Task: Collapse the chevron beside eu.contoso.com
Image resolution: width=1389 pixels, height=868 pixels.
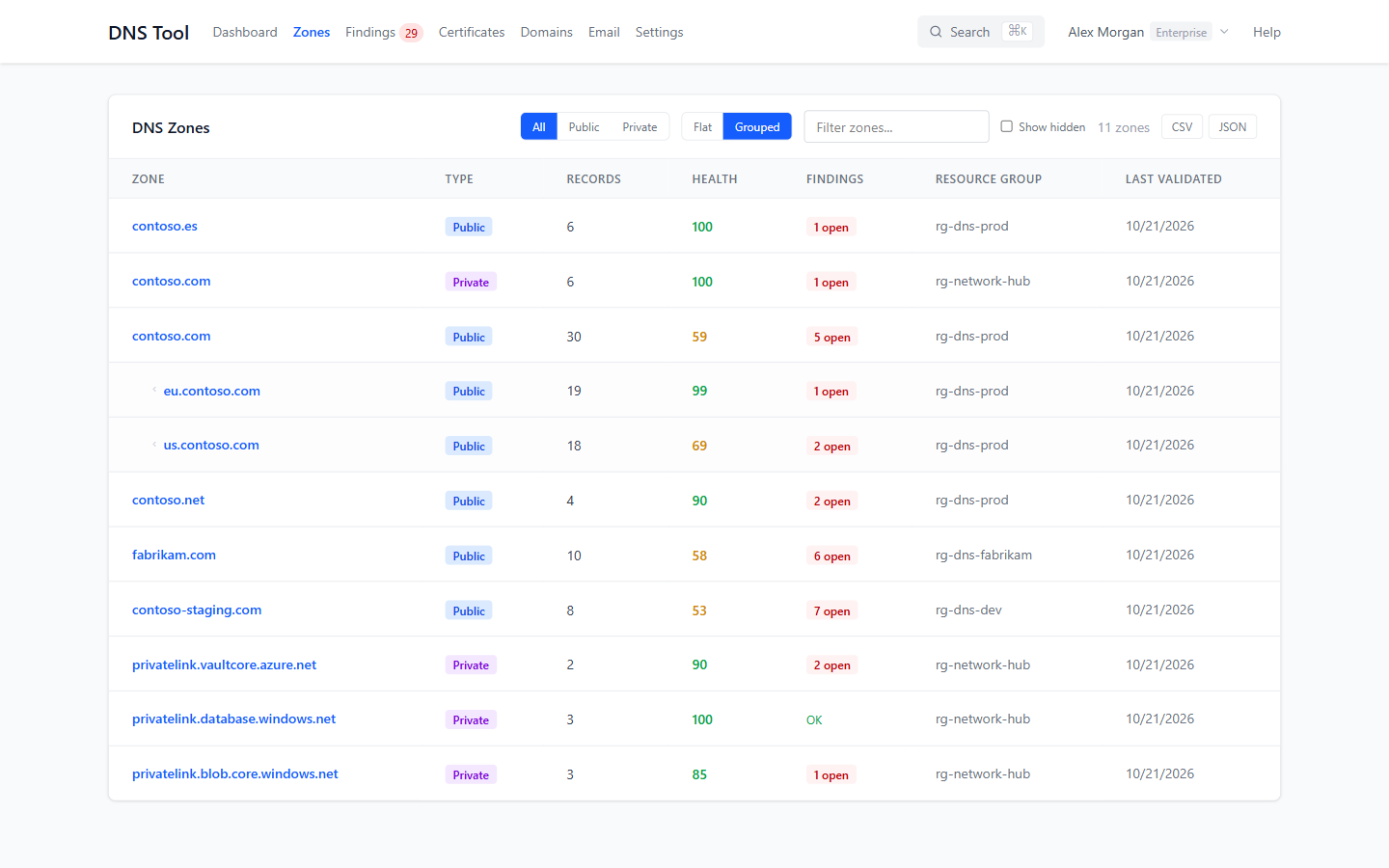Action: [154, 391]
